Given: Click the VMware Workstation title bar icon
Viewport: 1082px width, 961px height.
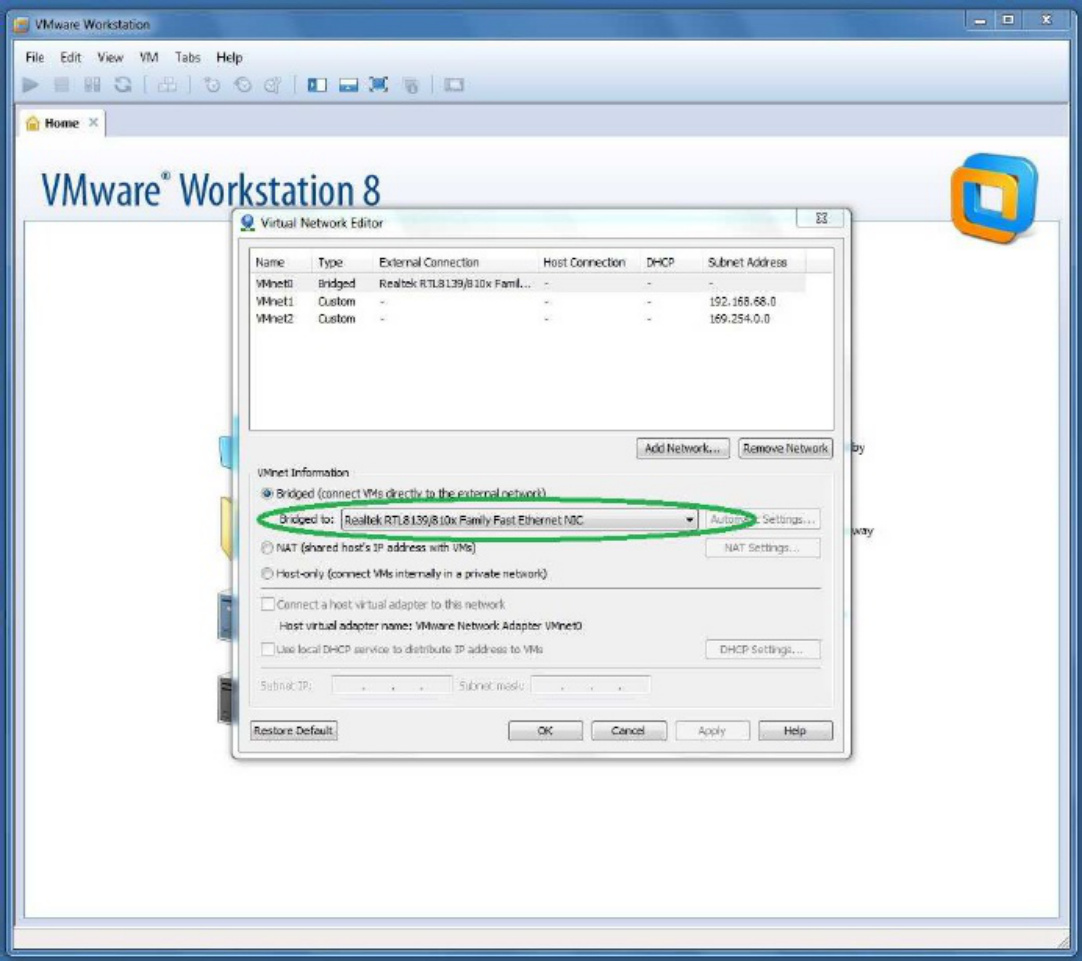Looking at the screenshot, I should point(21,25).
